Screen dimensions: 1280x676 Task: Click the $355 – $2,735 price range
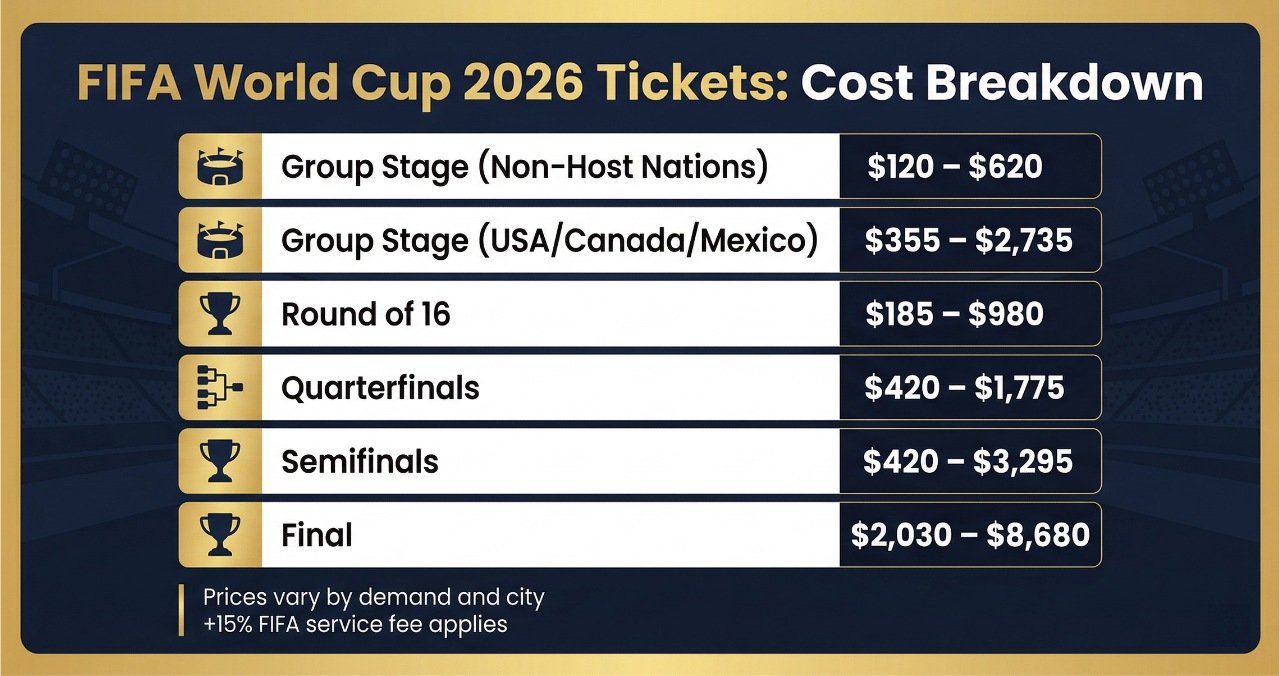(969, 240)
